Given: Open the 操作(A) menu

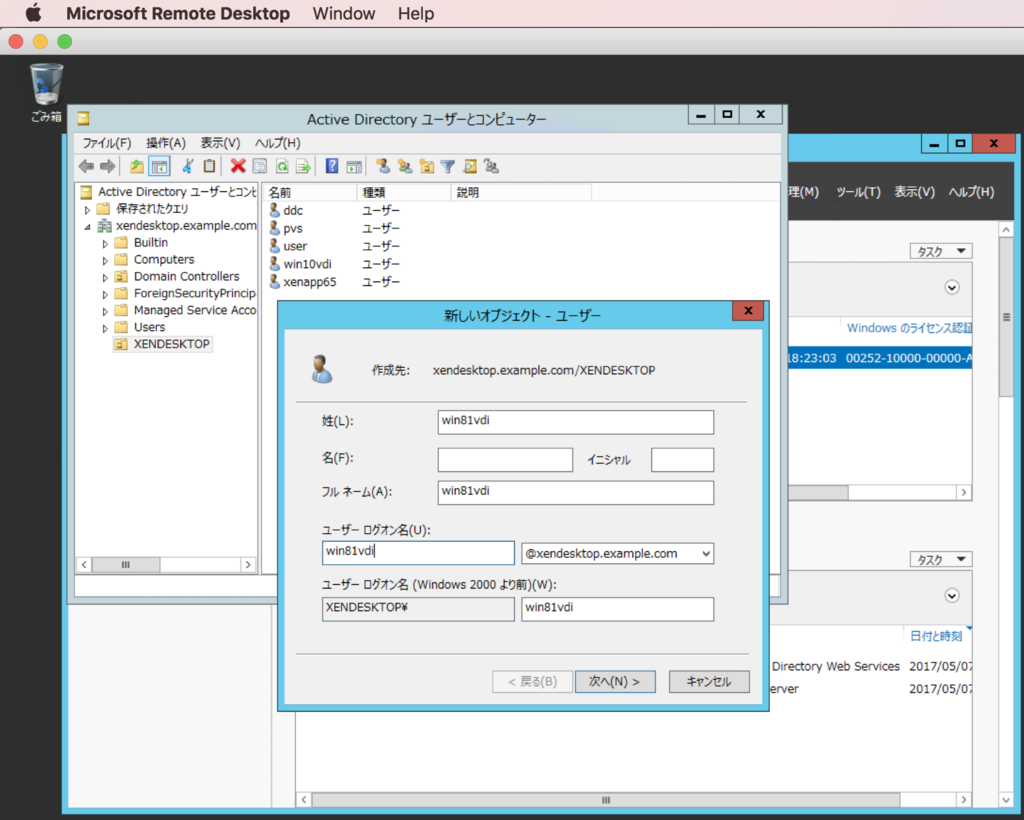Looking at the screenshot, I should pyautogui.click(x=166, y=143).
